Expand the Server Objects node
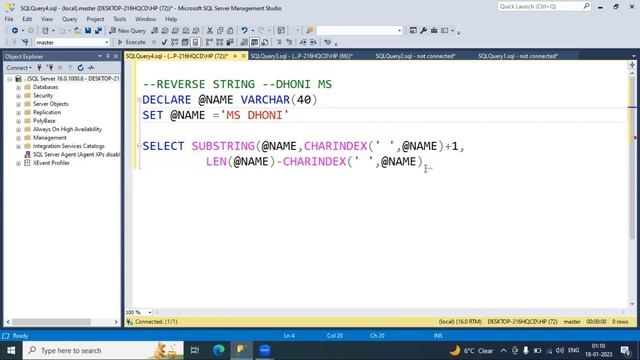Viewport: 640px width, 360px height. [18, 104]
